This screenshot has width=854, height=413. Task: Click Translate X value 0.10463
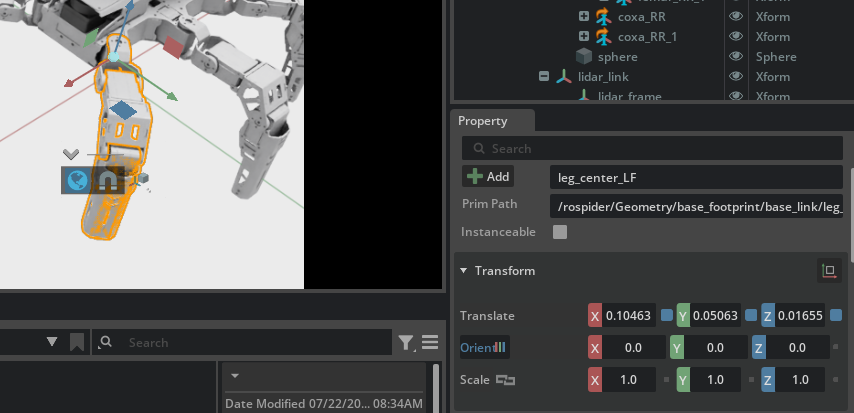pyautogui.click(x=629, y=315)
